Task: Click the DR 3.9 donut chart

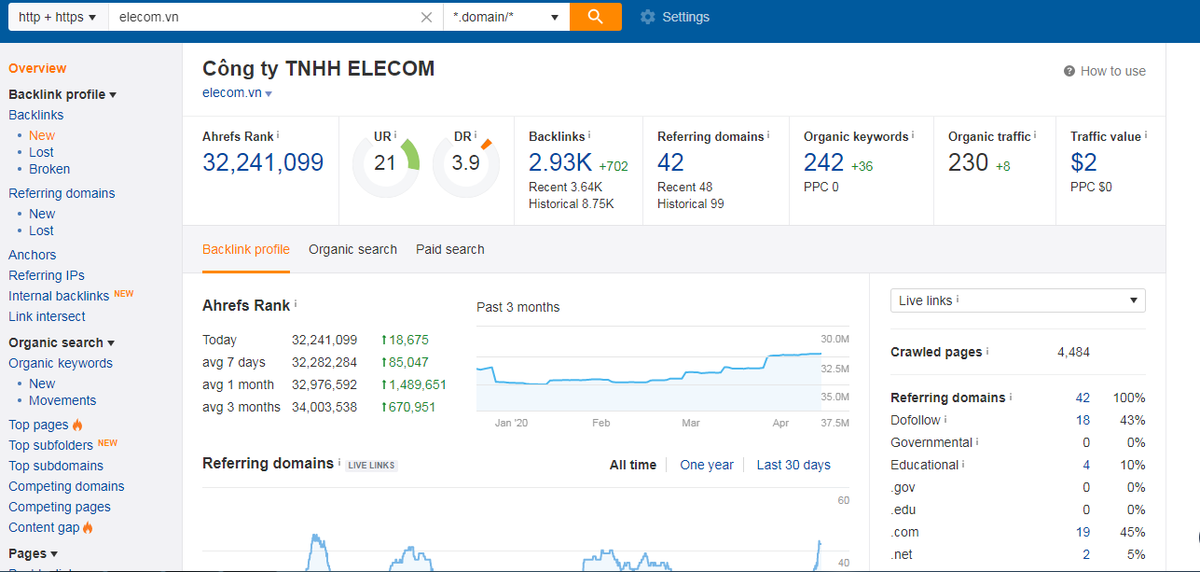Action: 466,163
